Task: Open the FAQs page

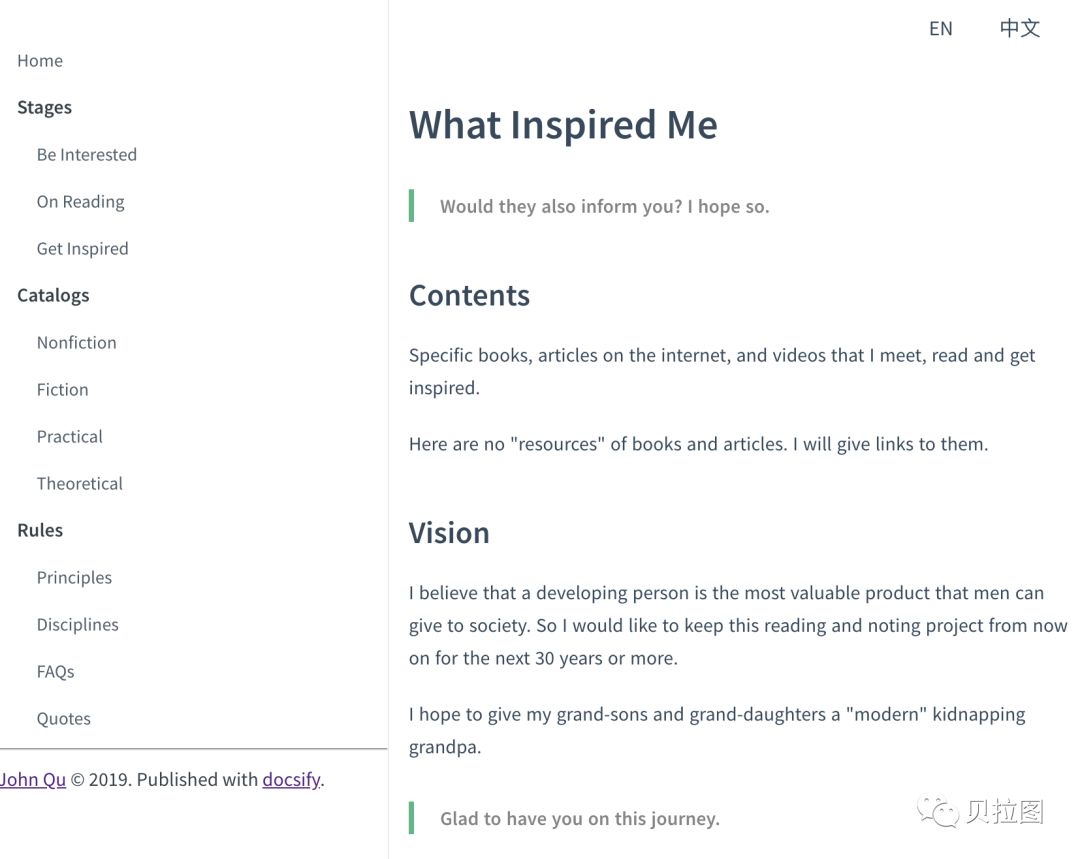Action: [x=56, y=672]
